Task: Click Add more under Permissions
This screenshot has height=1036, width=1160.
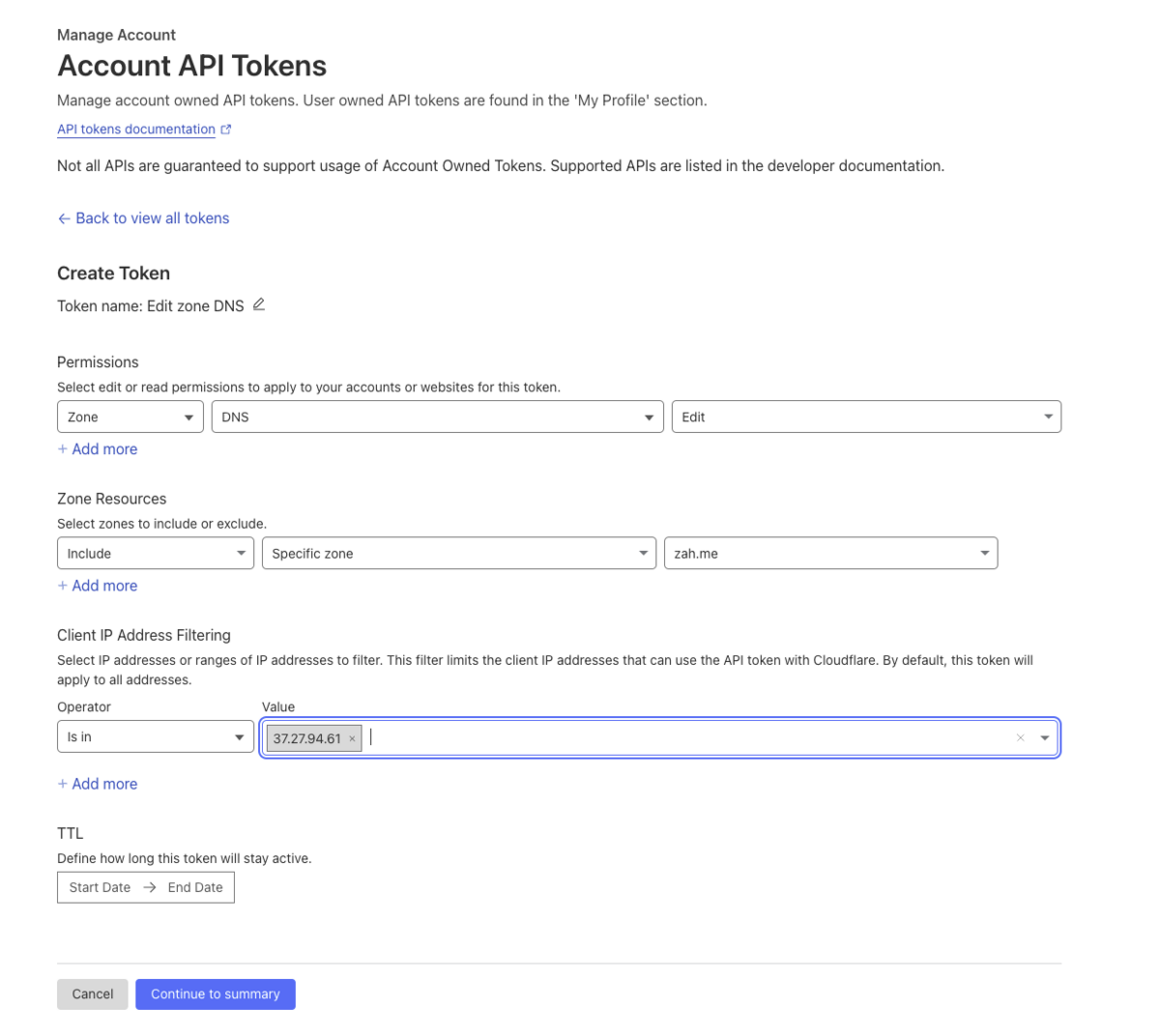Action: point(98,449)
